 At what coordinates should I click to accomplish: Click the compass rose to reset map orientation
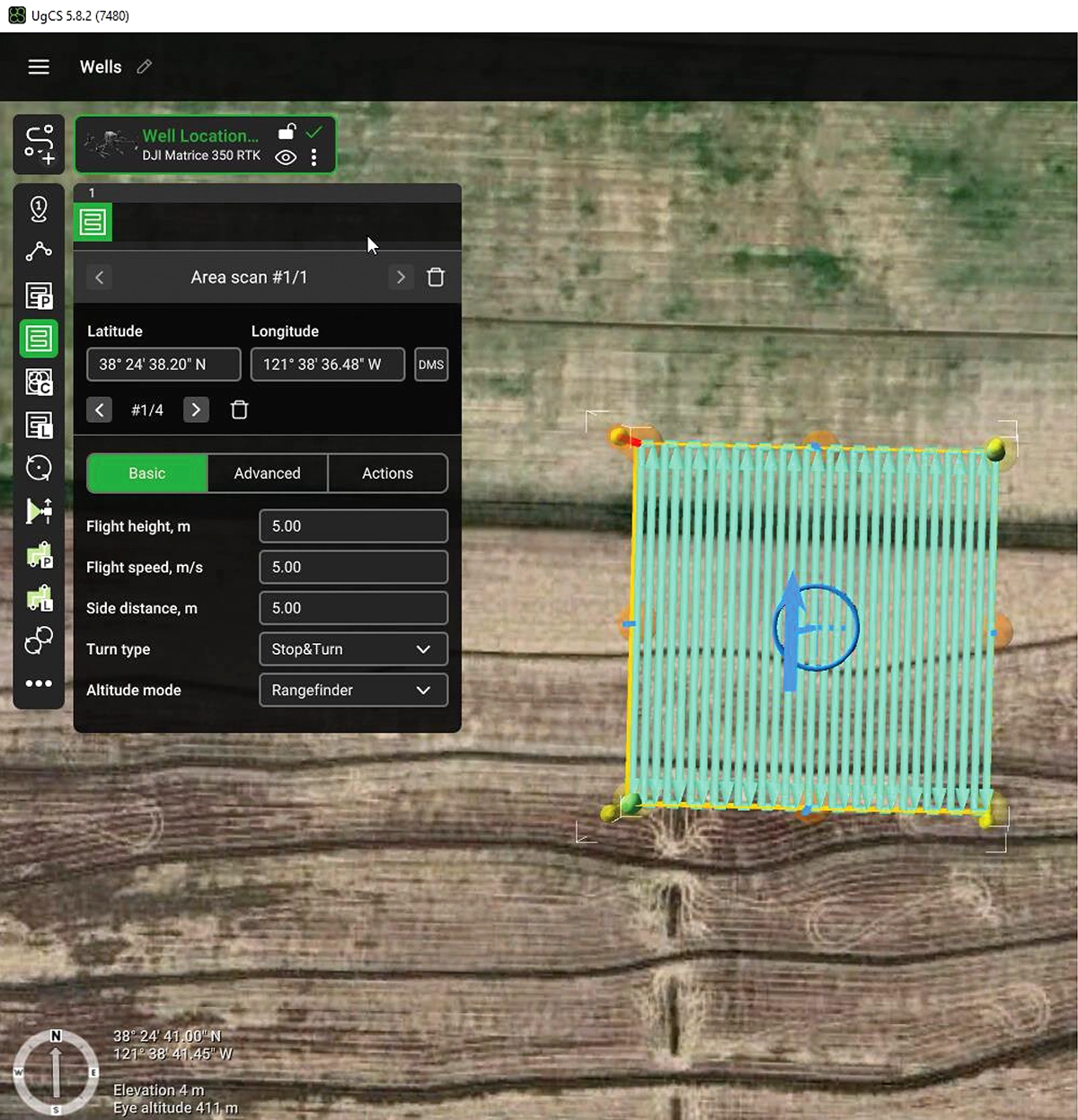pos(56,1073)
